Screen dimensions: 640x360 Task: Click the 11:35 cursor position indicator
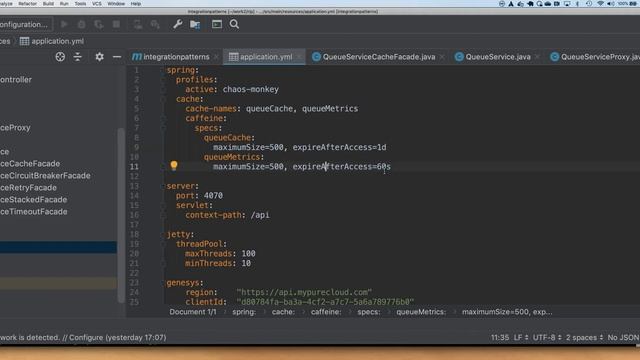click(x=500, y=338)
